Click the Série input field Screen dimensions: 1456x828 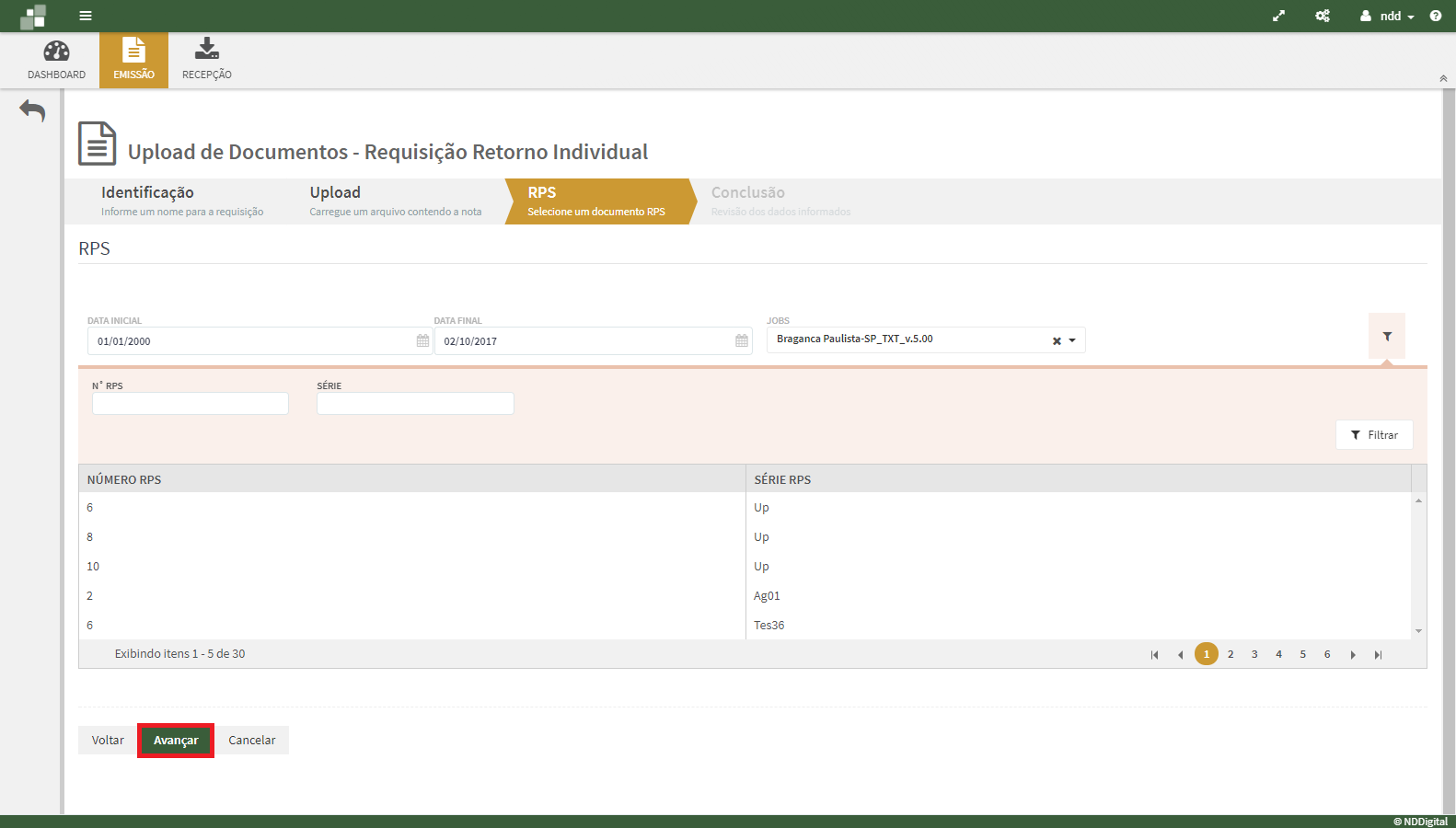415,403
